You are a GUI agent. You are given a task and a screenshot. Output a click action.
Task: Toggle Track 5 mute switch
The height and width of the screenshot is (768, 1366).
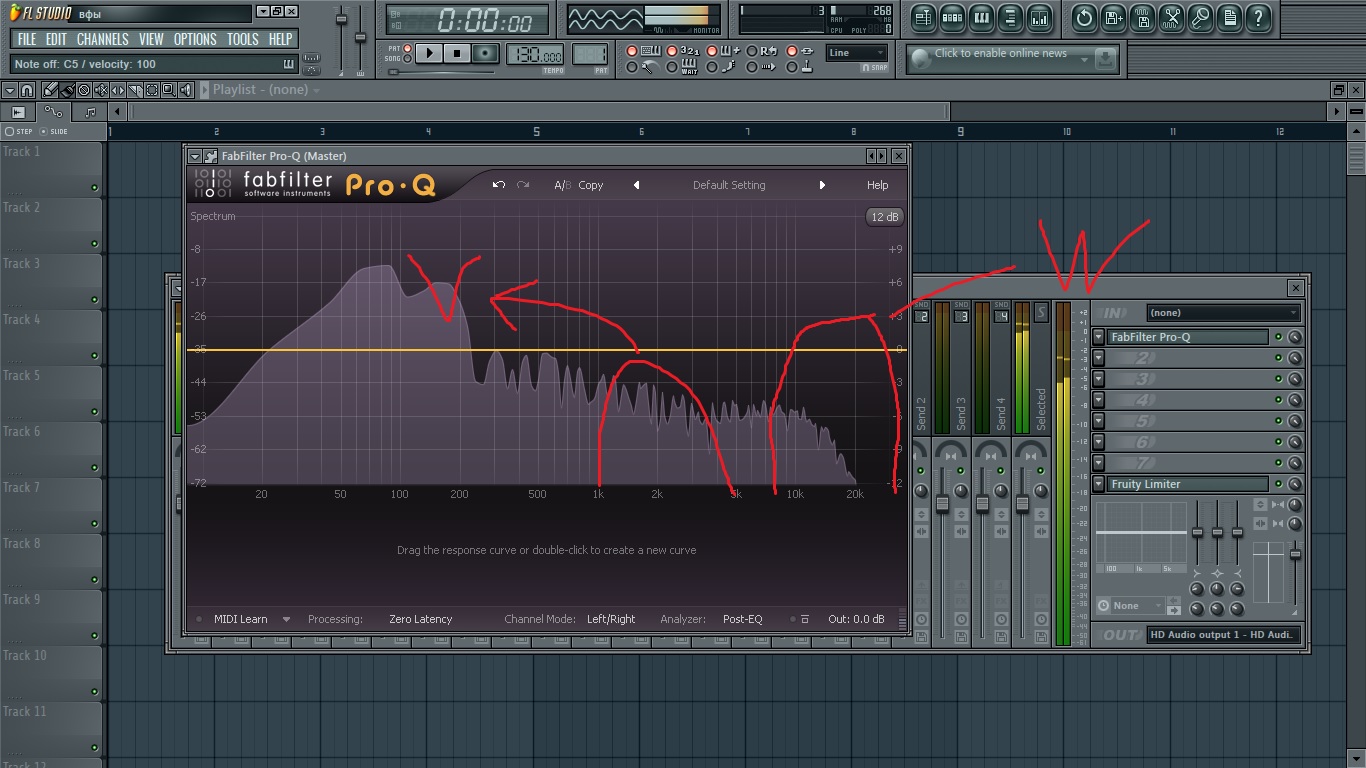(95, 412)
